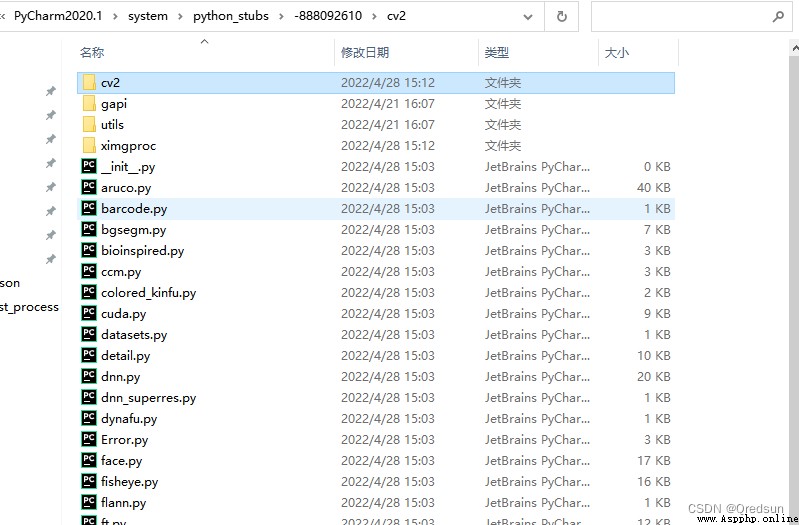Expand the chevron after system breadcrumb
The height and width of the screenshot is (525, 799).
(x=180, y=16)
